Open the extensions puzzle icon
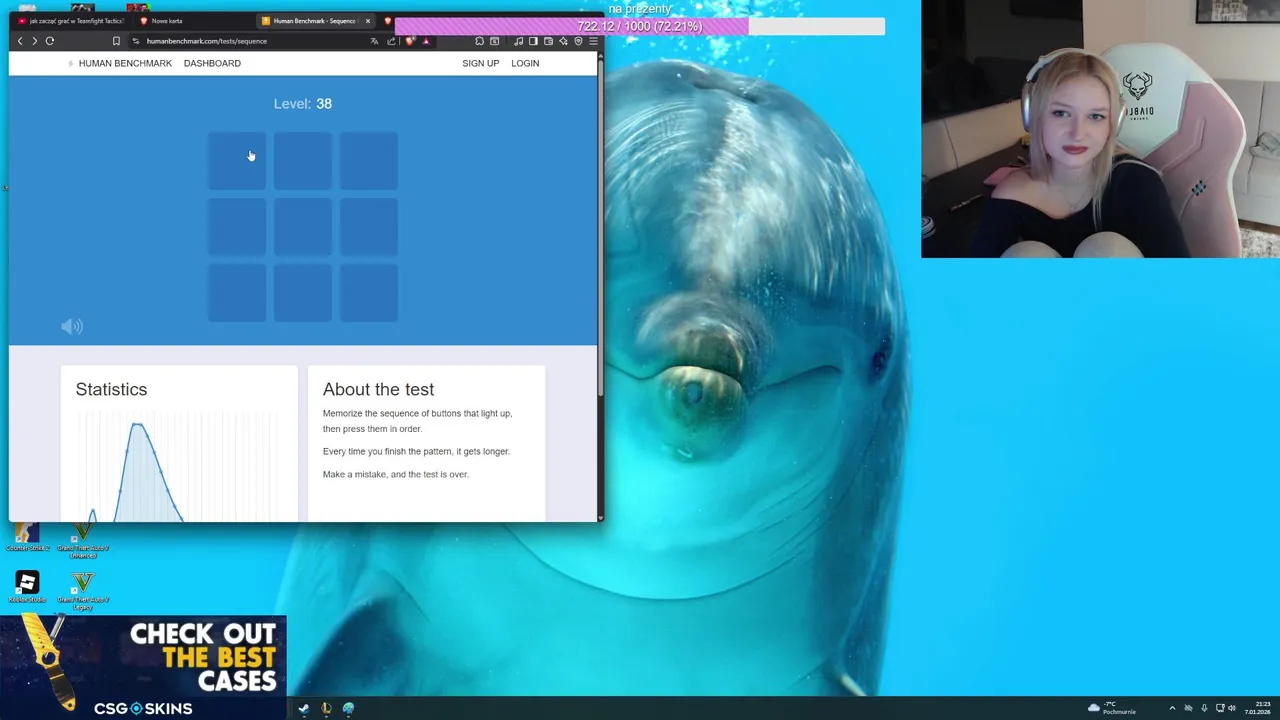 (479, 41)
